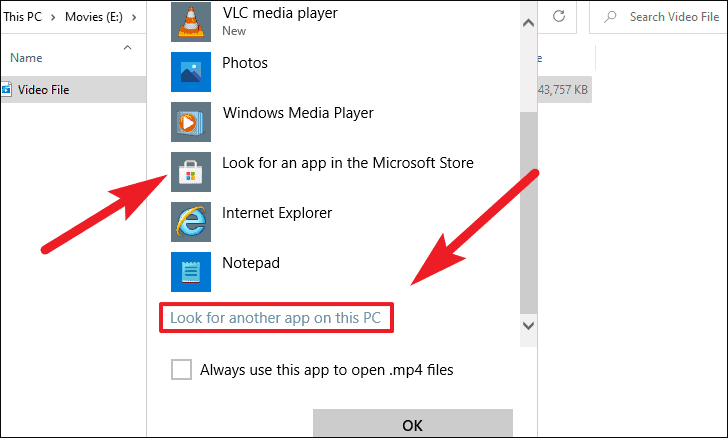Confirm with the OK button
Screen dimensions: 728x438
click(x=413, y=423)
